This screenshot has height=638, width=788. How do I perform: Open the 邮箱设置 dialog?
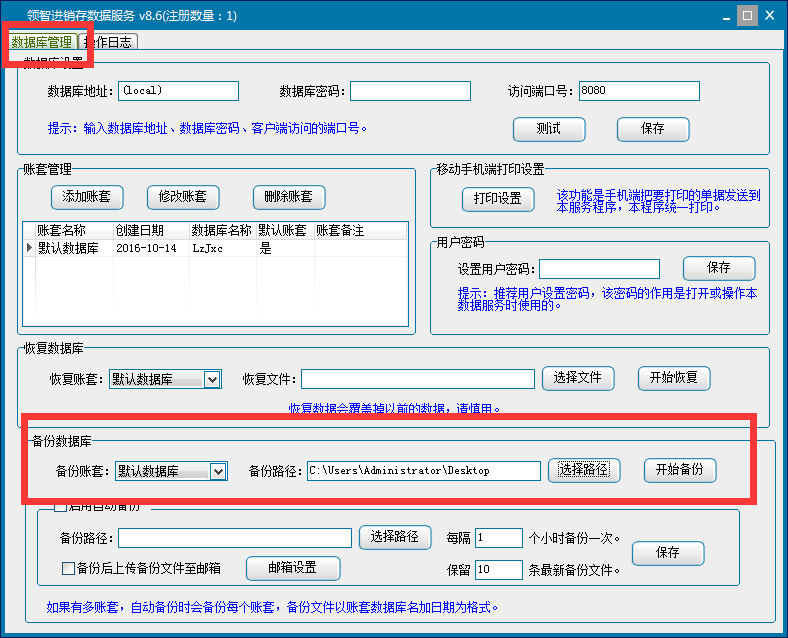pyautogui.click(x=292, y=568)
